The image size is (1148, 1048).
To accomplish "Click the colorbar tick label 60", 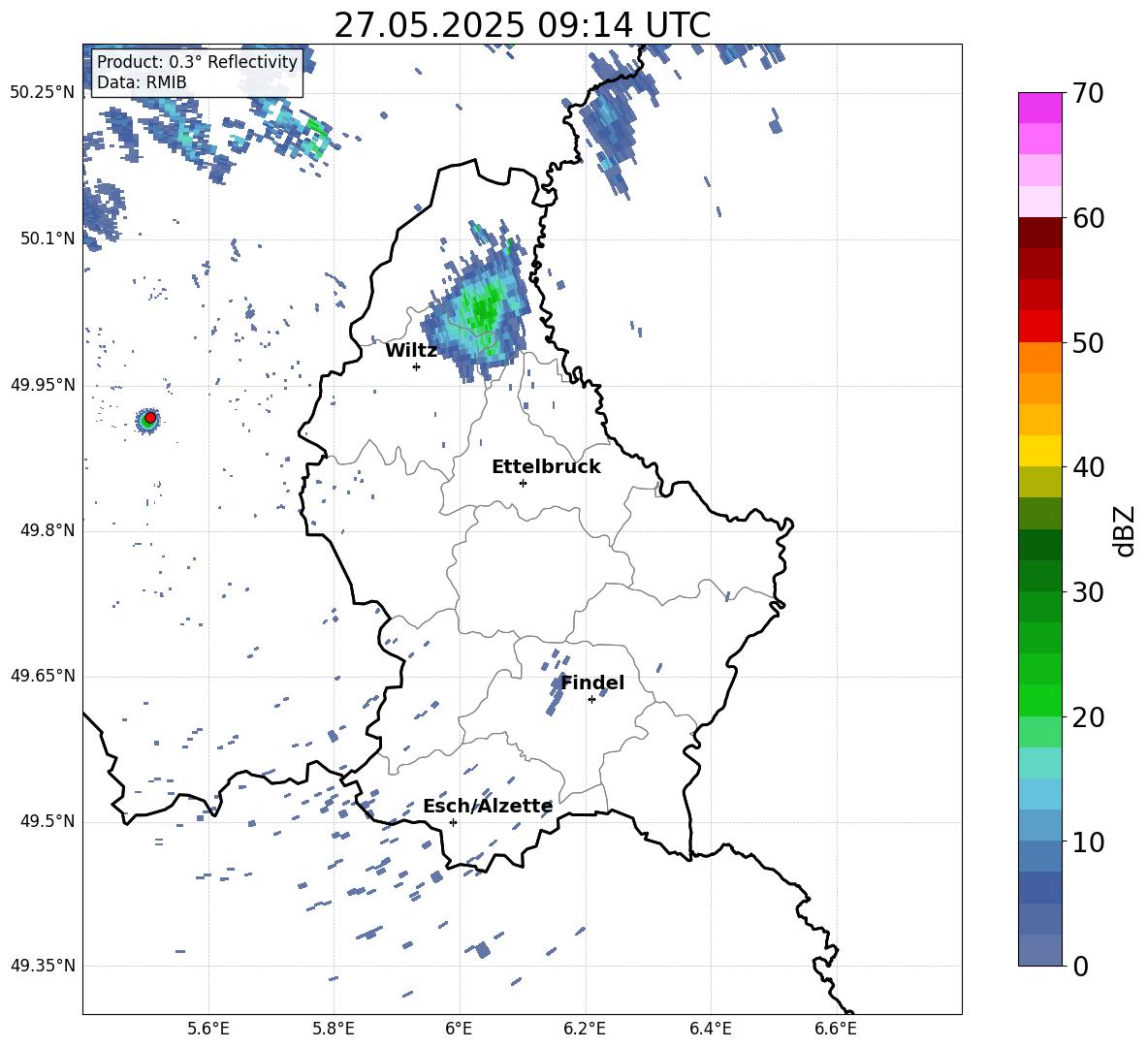I will click(1088, 218).
